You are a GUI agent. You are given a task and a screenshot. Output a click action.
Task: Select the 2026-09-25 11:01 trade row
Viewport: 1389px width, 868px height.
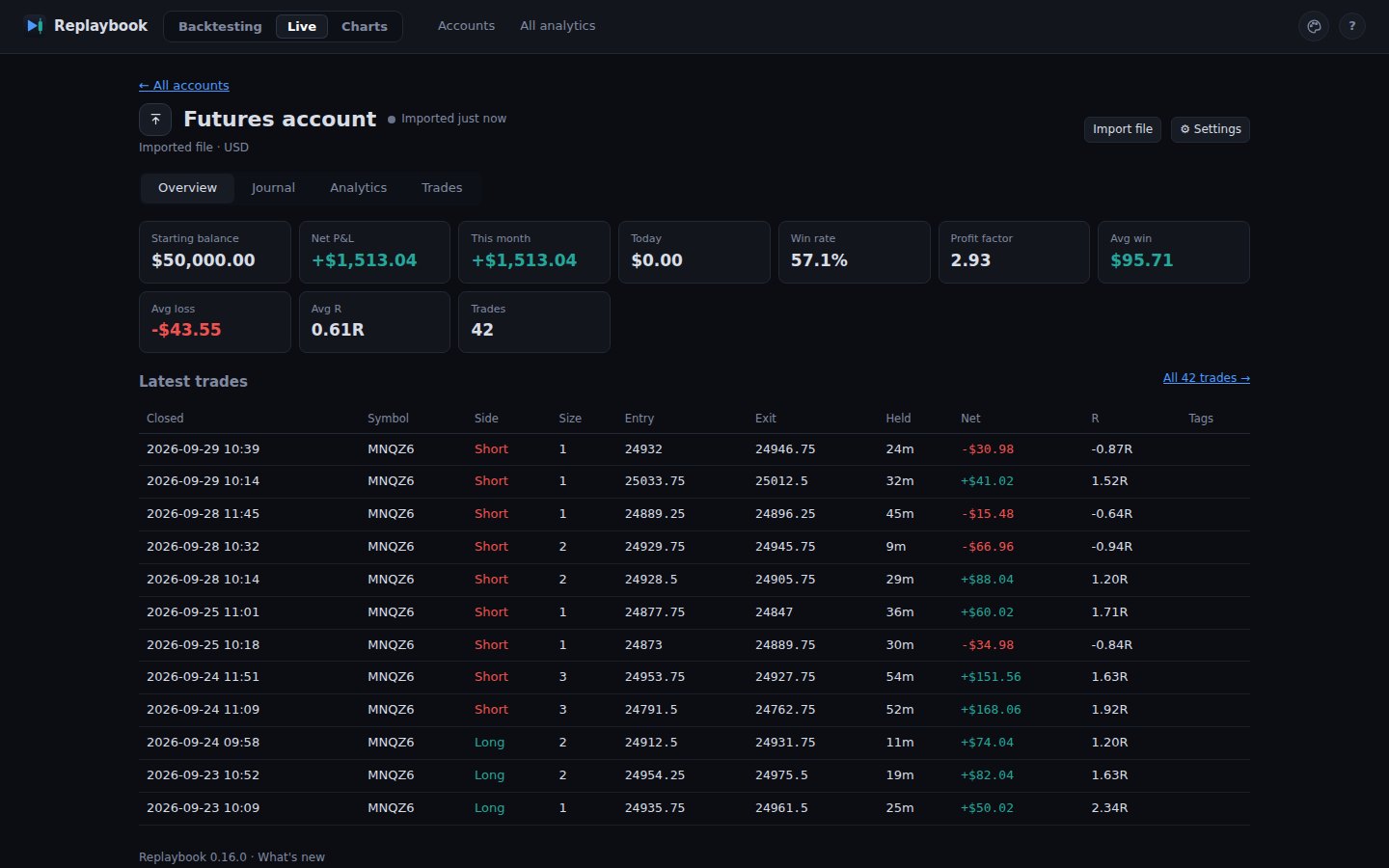click(694, 612)
